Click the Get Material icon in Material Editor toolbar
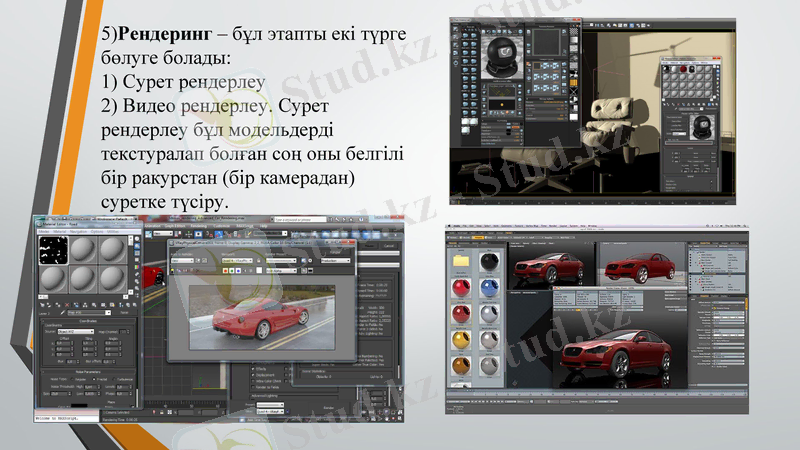The image size is (800, 450). click(x=42, y=305)
